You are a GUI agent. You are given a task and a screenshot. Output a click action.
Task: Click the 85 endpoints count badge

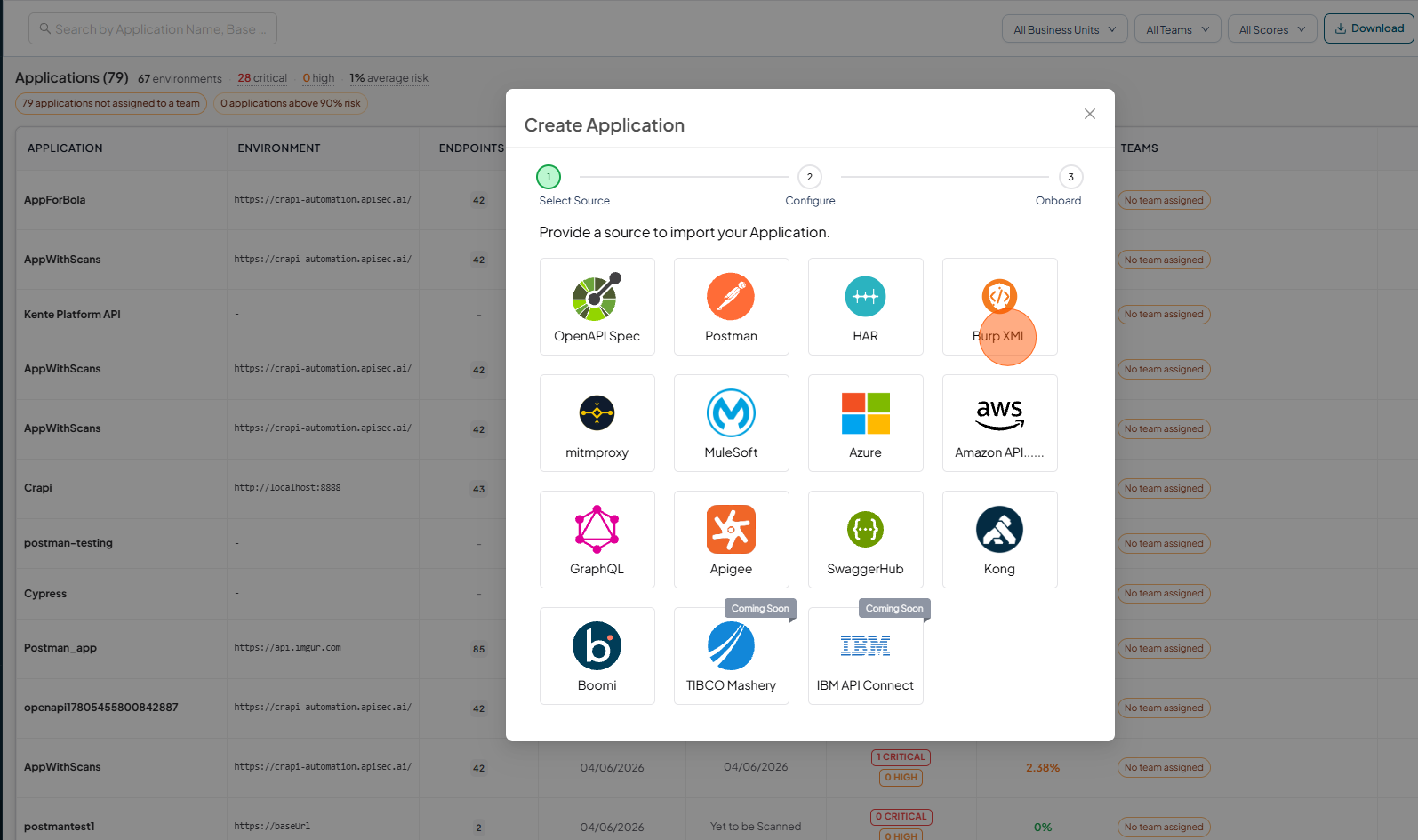coord(479,649)
